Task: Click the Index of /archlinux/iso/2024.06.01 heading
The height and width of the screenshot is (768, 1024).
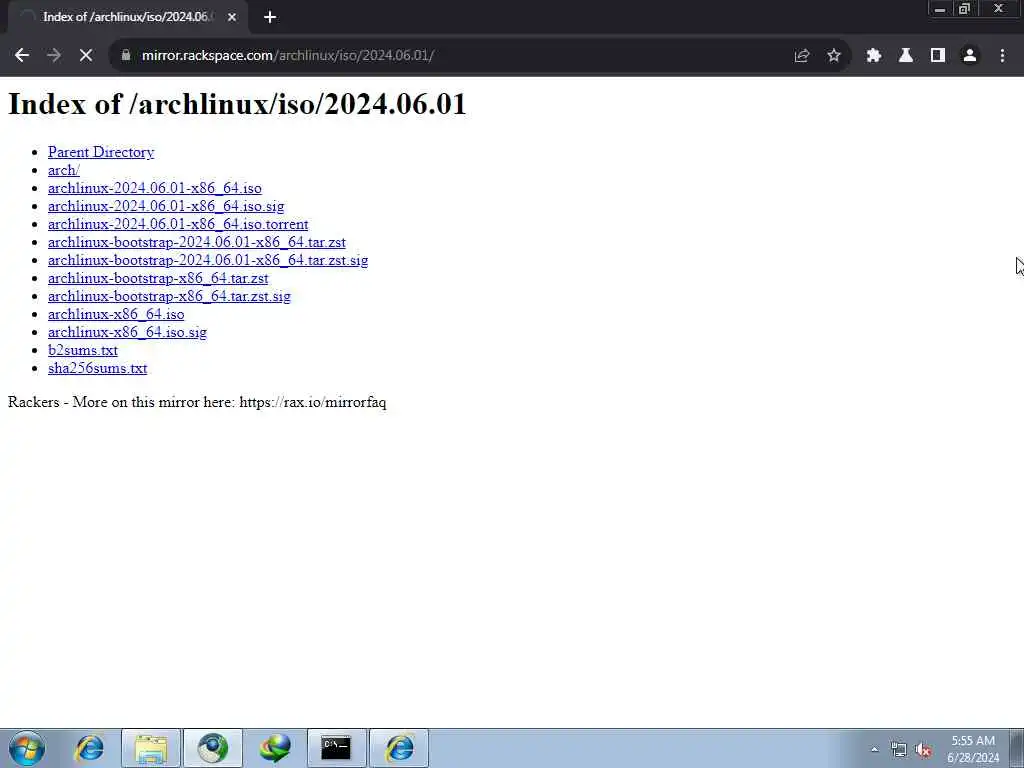Action: (237, 104)
